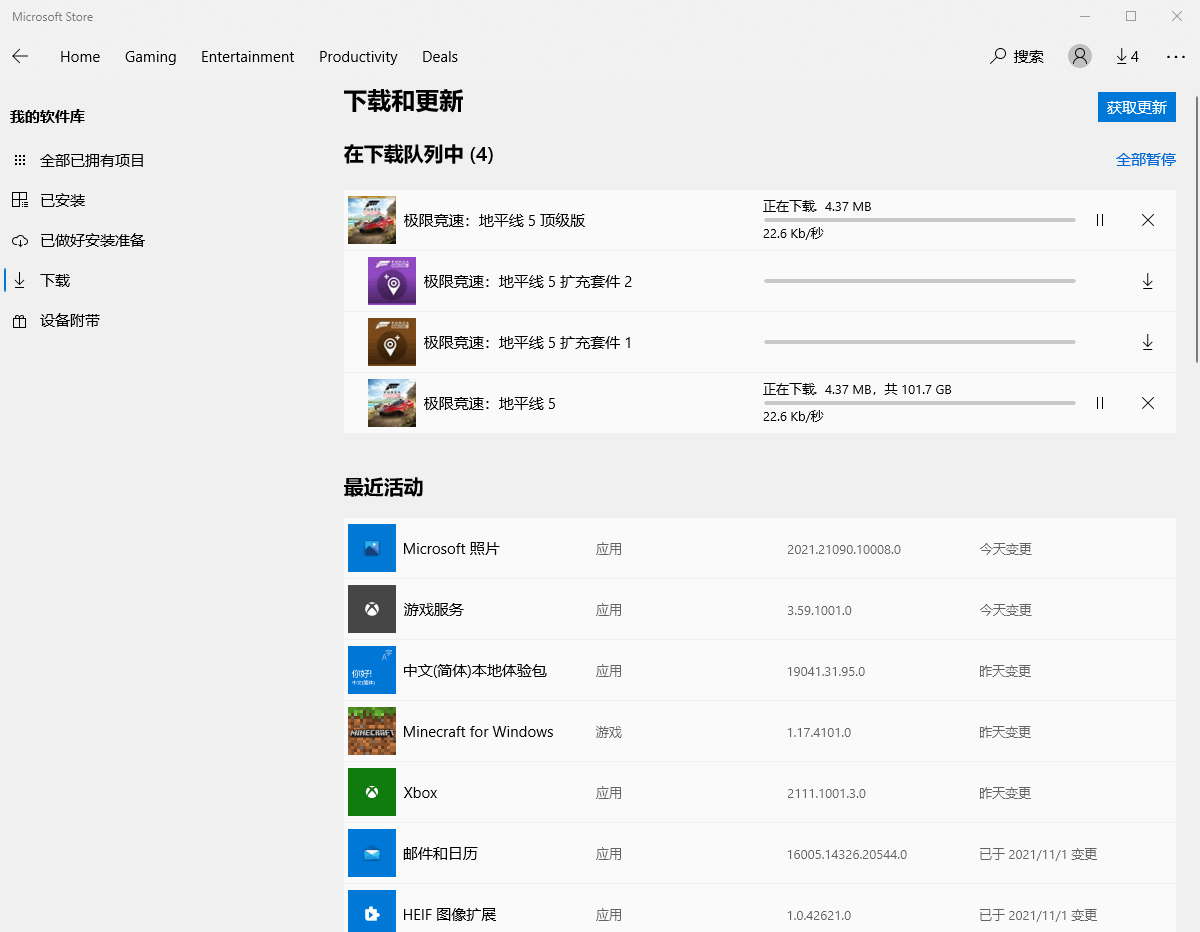Click the purple 扩充套件 2 icon
1200x932 pixels.
(392, 281)
